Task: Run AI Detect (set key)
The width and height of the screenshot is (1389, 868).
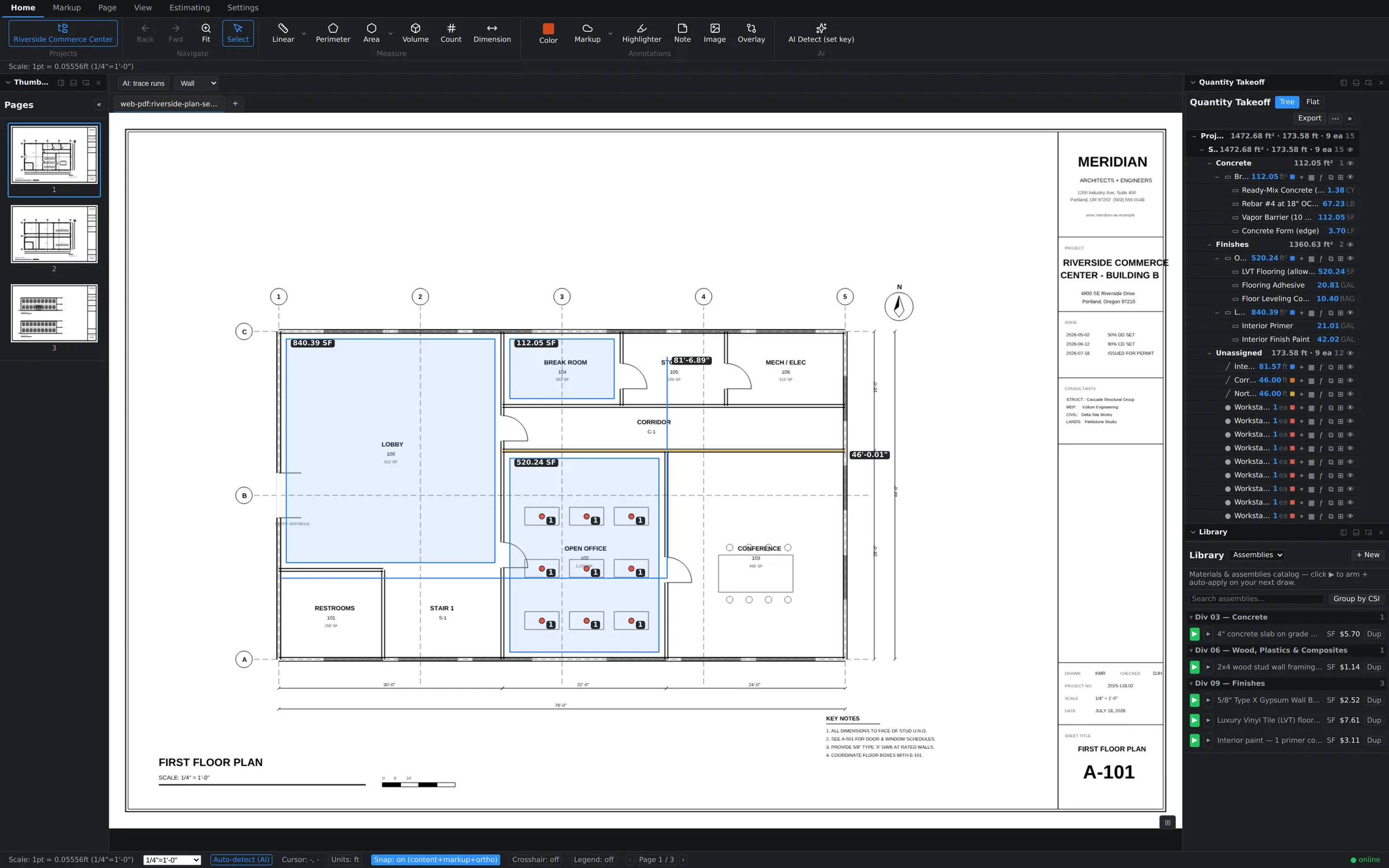Action: 821,33
